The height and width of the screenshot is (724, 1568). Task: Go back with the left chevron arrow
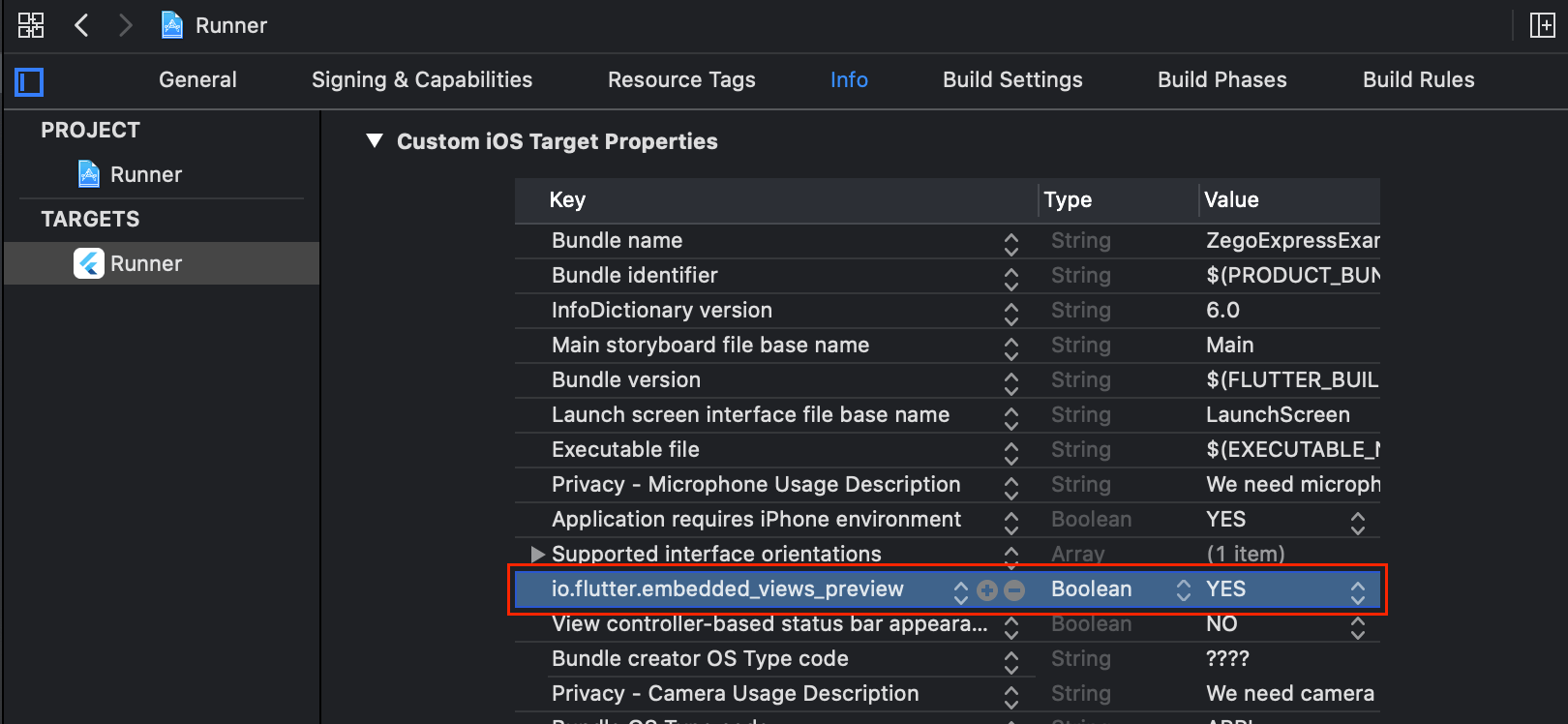[82, 25]
